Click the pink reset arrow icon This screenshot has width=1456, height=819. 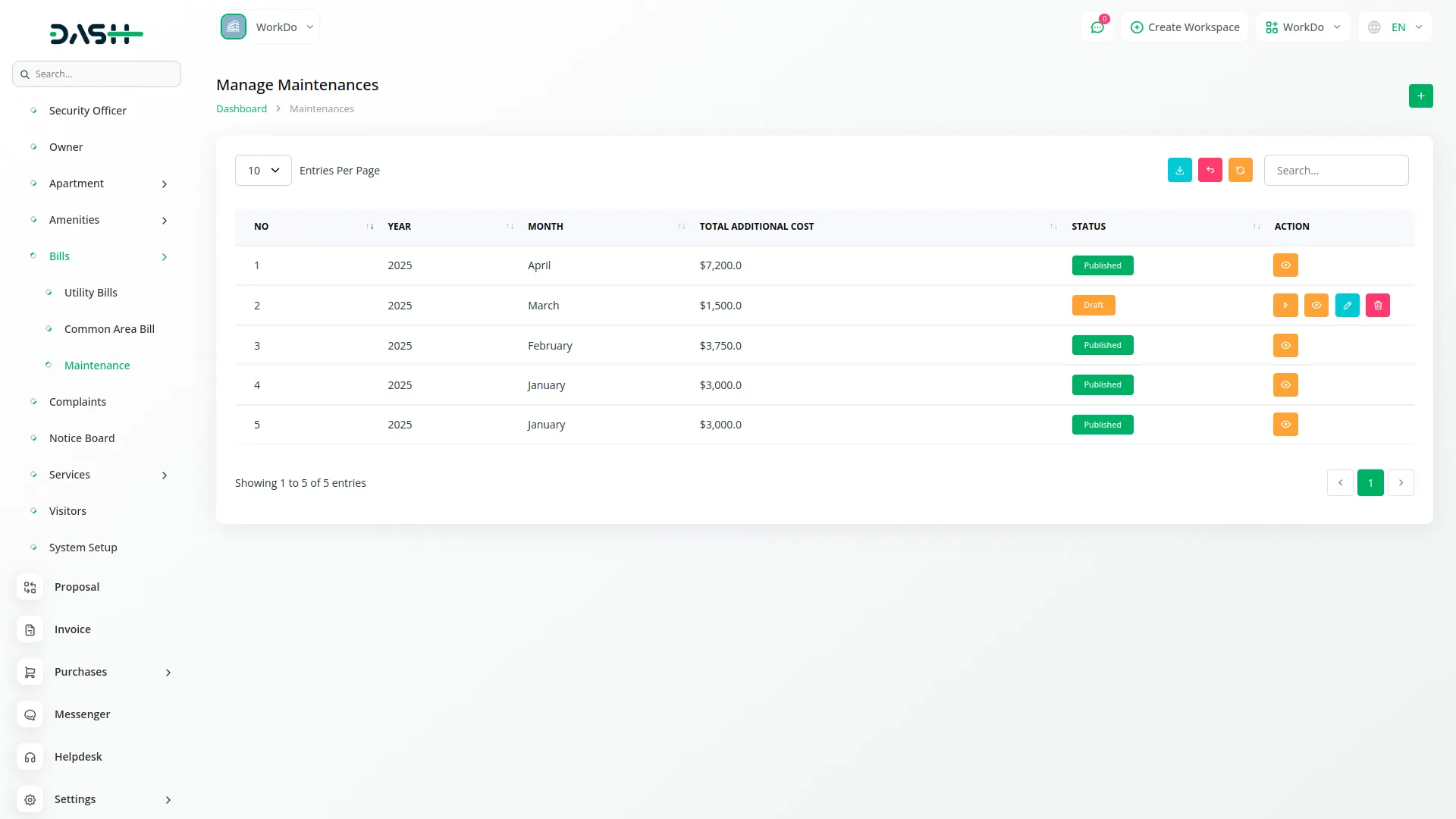(1210, 171)
